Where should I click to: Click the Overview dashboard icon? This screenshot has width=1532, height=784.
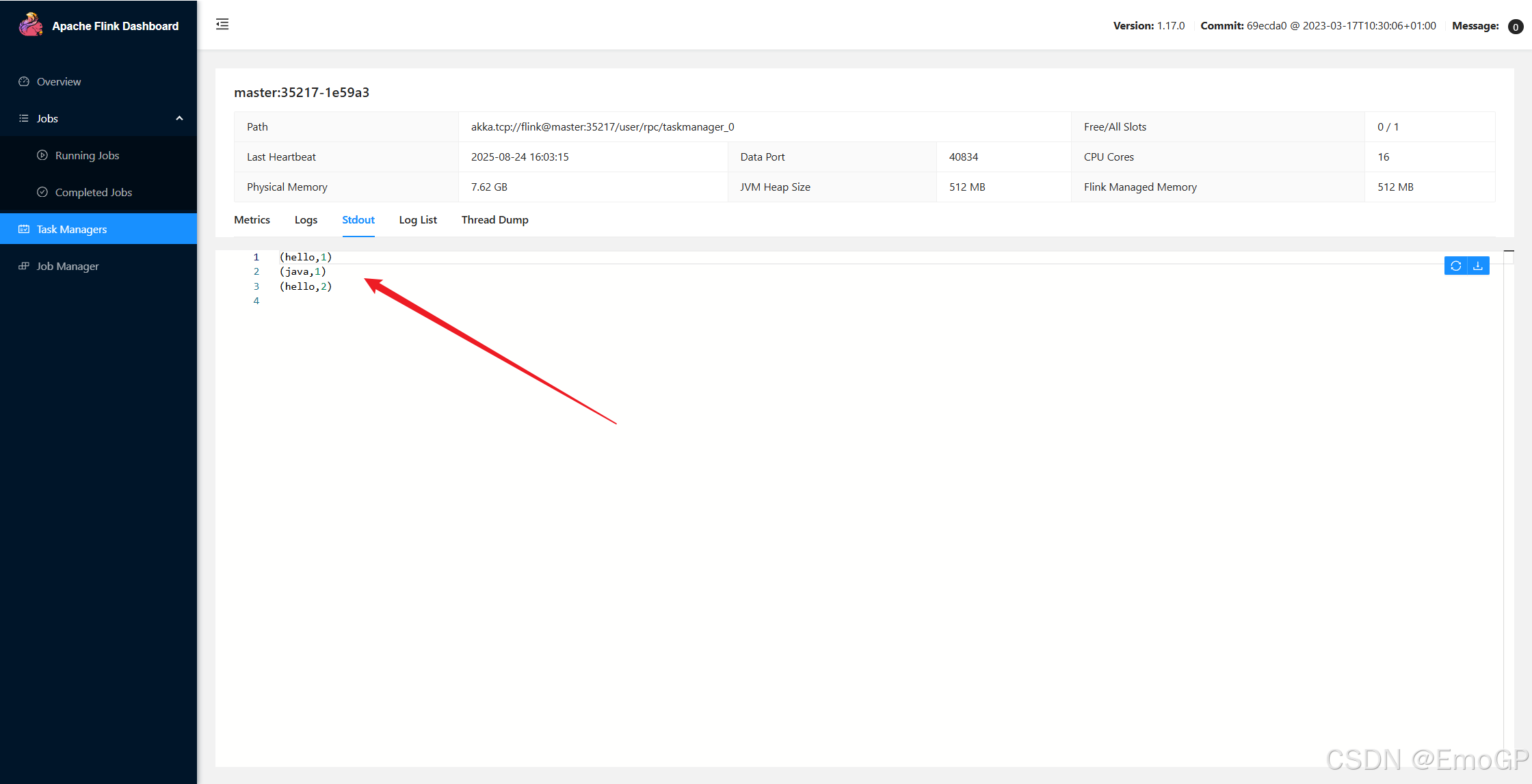(x=24, y=81)
